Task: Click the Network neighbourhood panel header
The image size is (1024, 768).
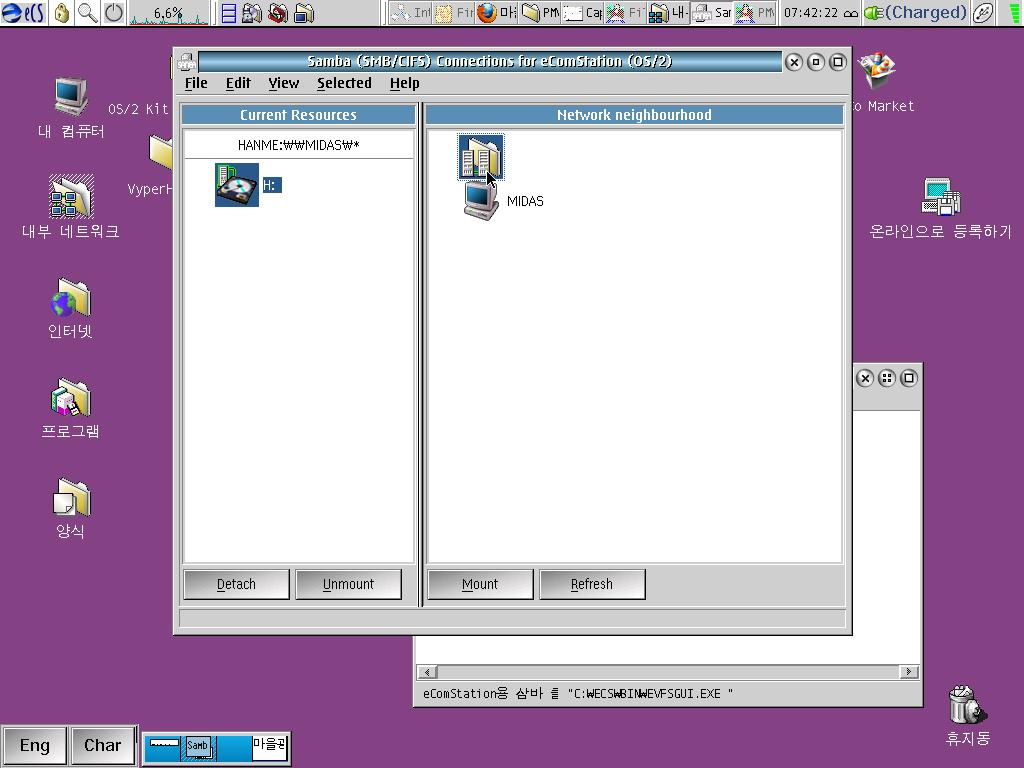Action: click(x=634, y=115)
